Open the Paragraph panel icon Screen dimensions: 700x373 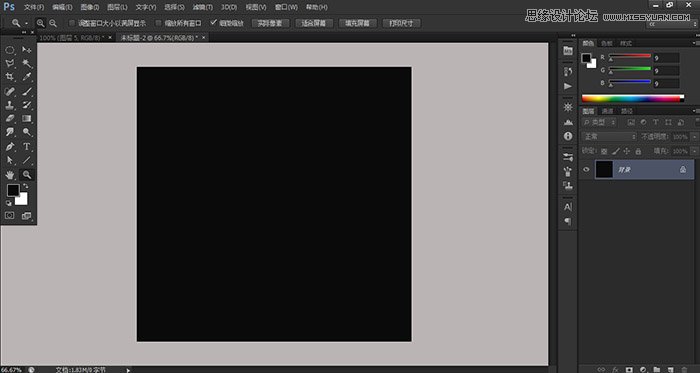pyautogui.click(x=568, y=221)
